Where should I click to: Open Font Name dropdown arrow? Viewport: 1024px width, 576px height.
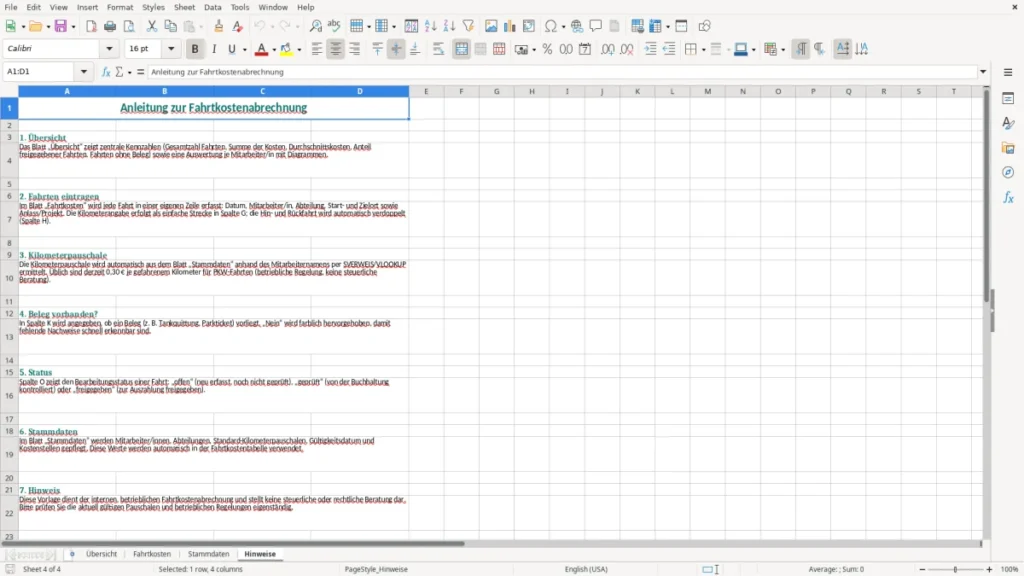coord(109,48)
